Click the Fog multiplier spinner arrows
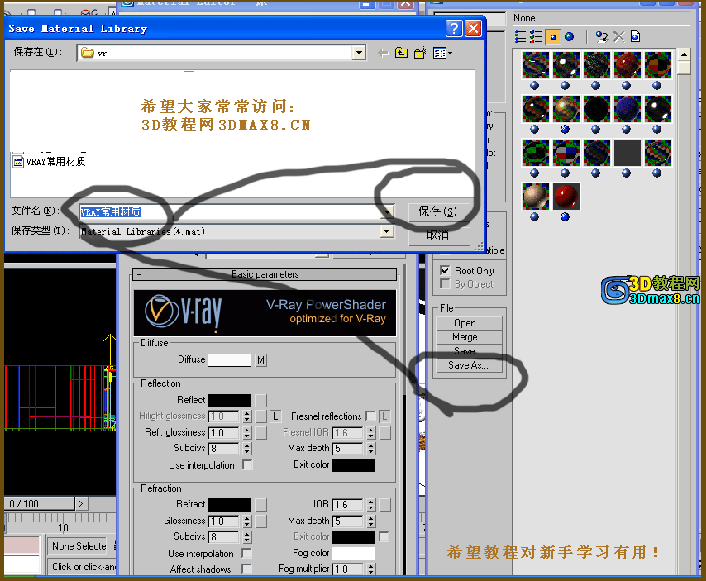The height and width of the screenshot is (581, 706). (371, 569)
